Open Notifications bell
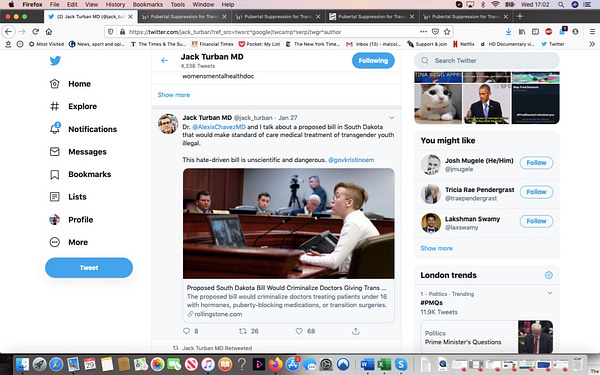600x375 pixels. tap(83, 129)
